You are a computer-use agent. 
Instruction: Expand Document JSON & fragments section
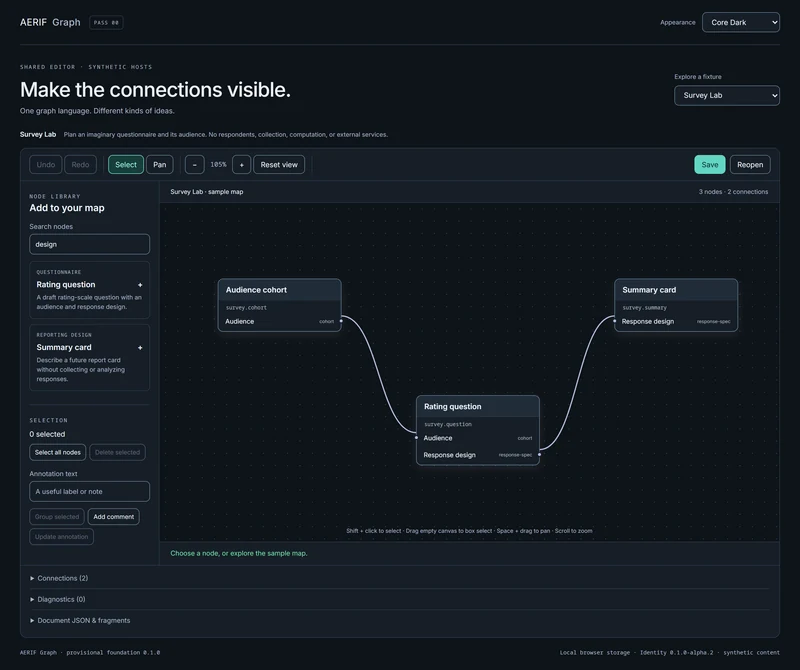(x=80, y=621)
